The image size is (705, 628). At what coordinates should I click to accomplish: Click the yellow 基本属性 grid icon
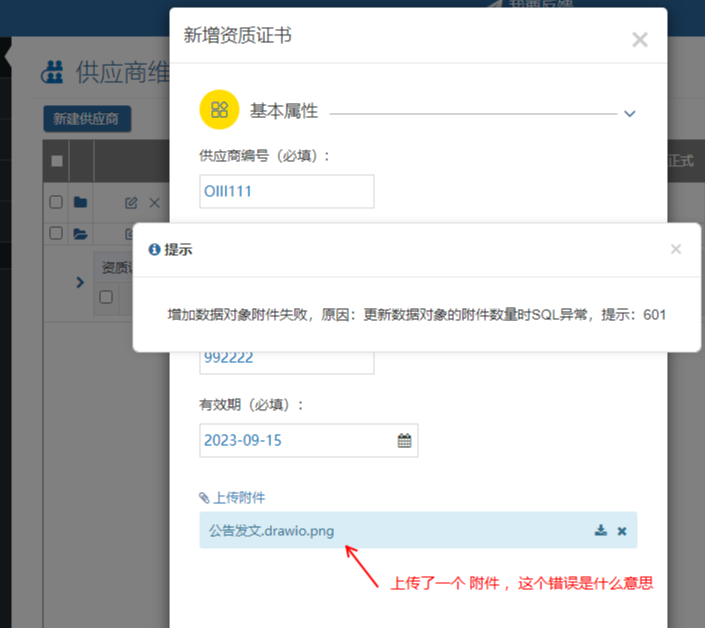219,110
